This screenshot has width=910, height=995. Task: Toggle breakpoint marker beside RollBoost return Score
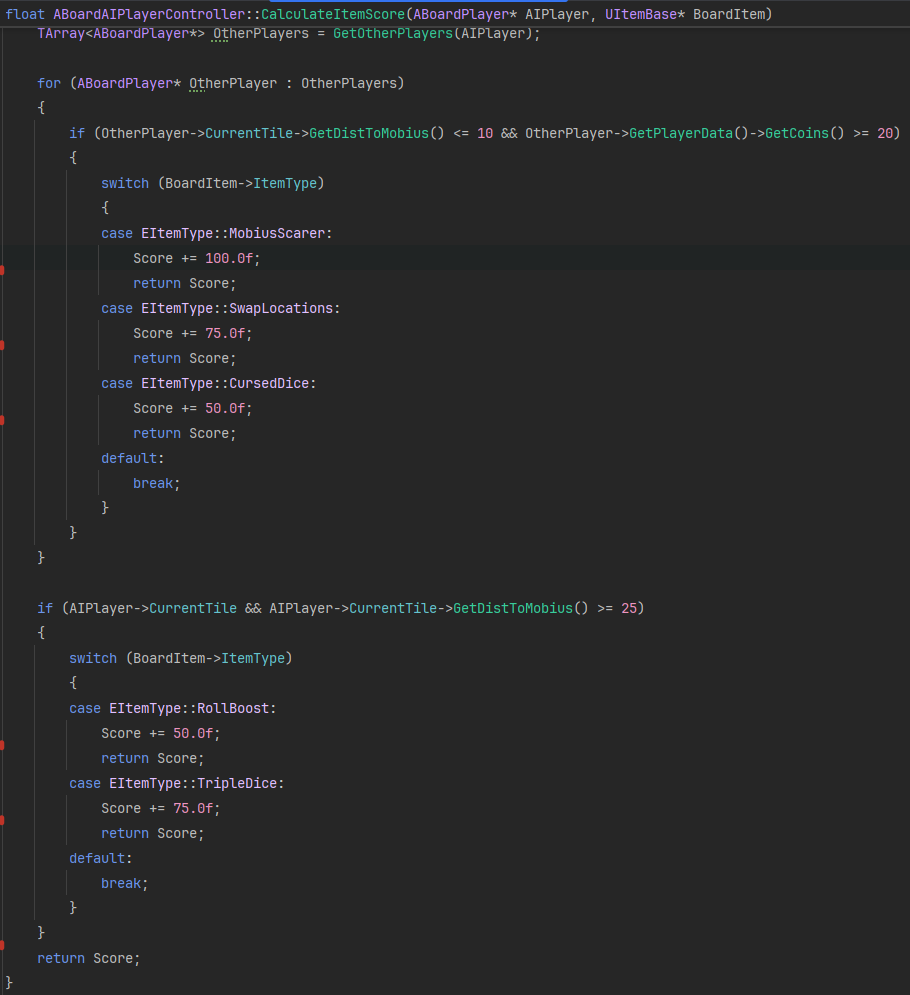click(x=2, y=746)
